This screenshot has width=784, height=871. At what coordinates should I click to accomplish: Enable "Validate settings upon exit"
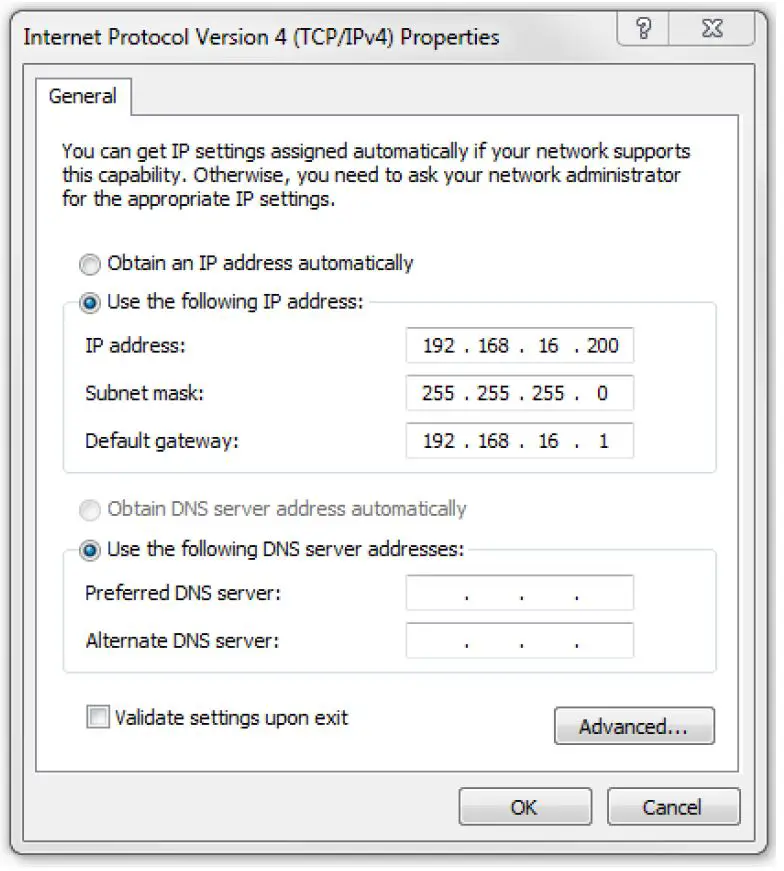coord(97,718)
